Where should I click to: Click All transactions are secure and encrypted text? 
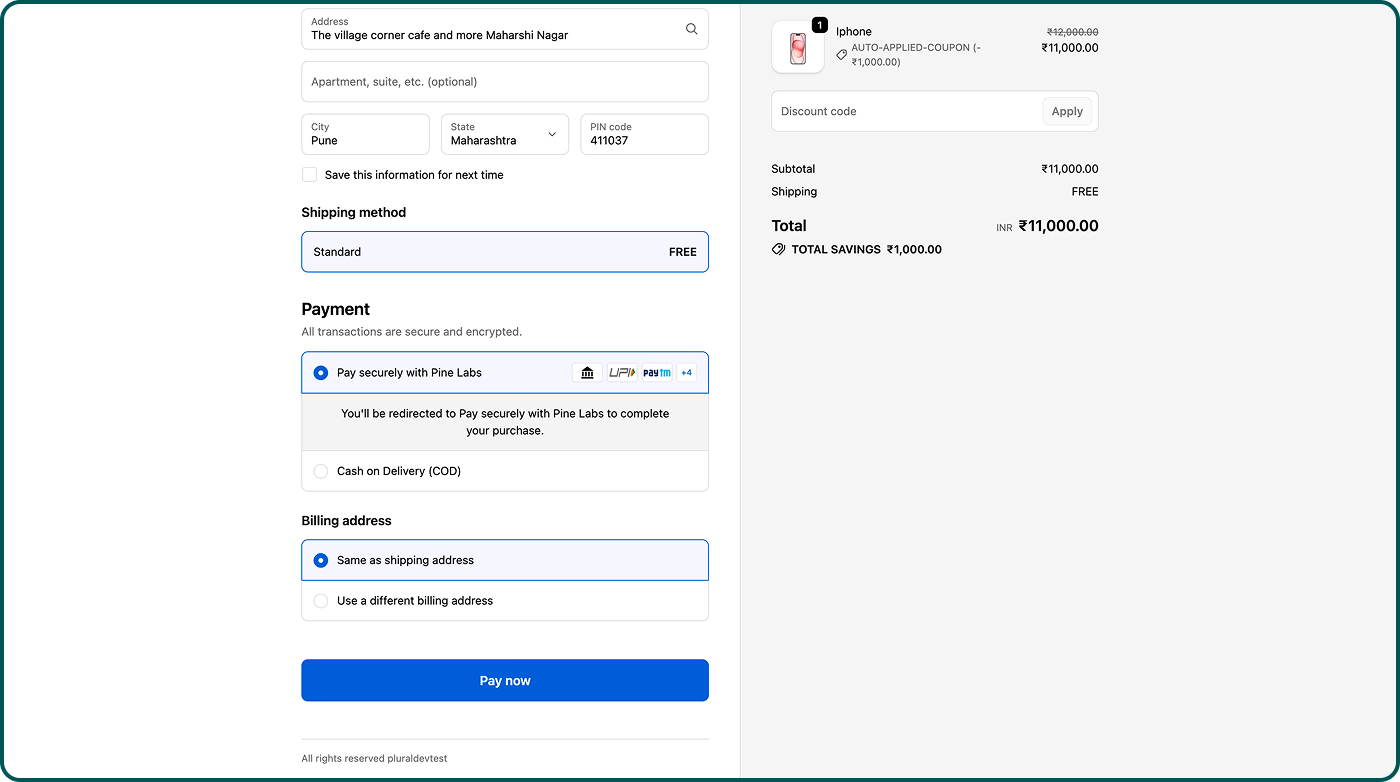pos(412,332)
